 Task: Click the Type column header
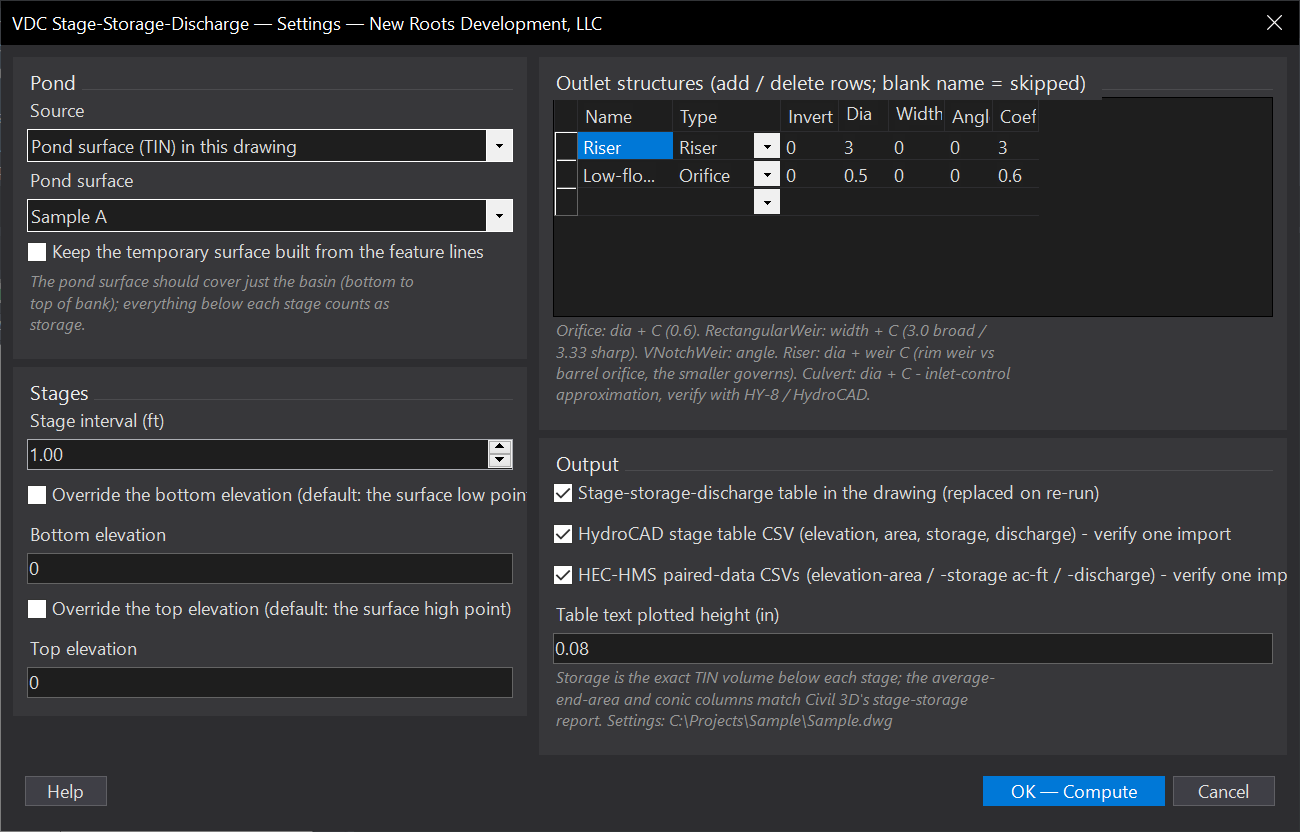727,116
